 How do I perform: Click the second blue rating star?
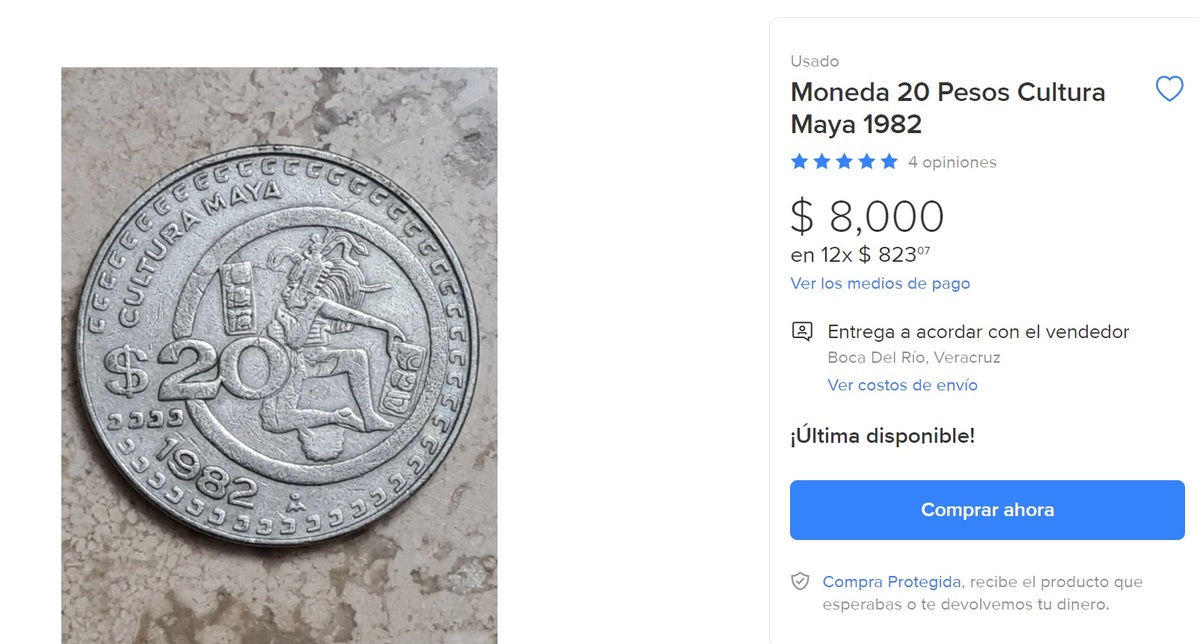[x=822, y=162]
